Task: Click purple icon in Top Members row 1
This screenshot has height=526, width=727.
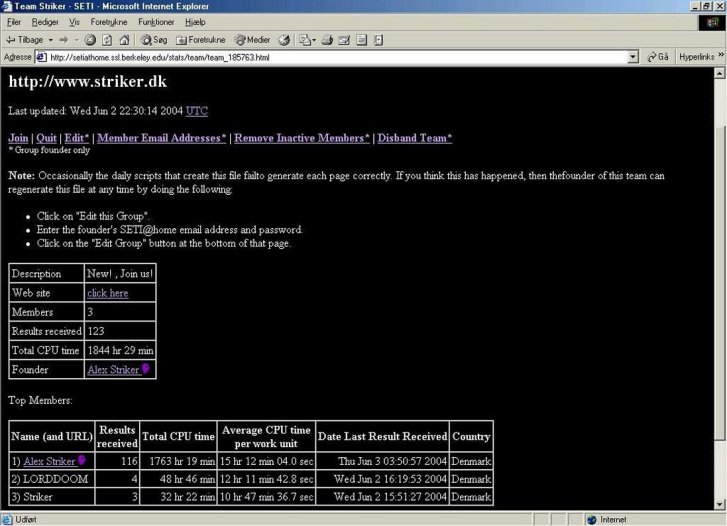Action: [x=82, y=460]
